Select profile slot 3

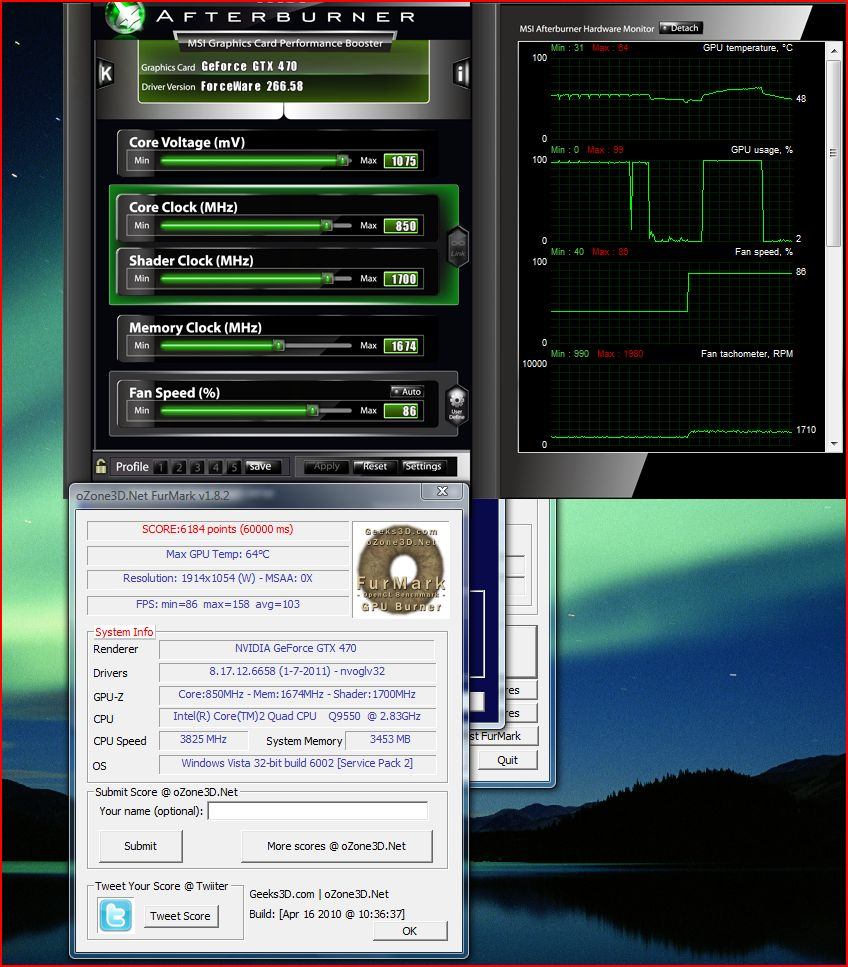(197, 467)
